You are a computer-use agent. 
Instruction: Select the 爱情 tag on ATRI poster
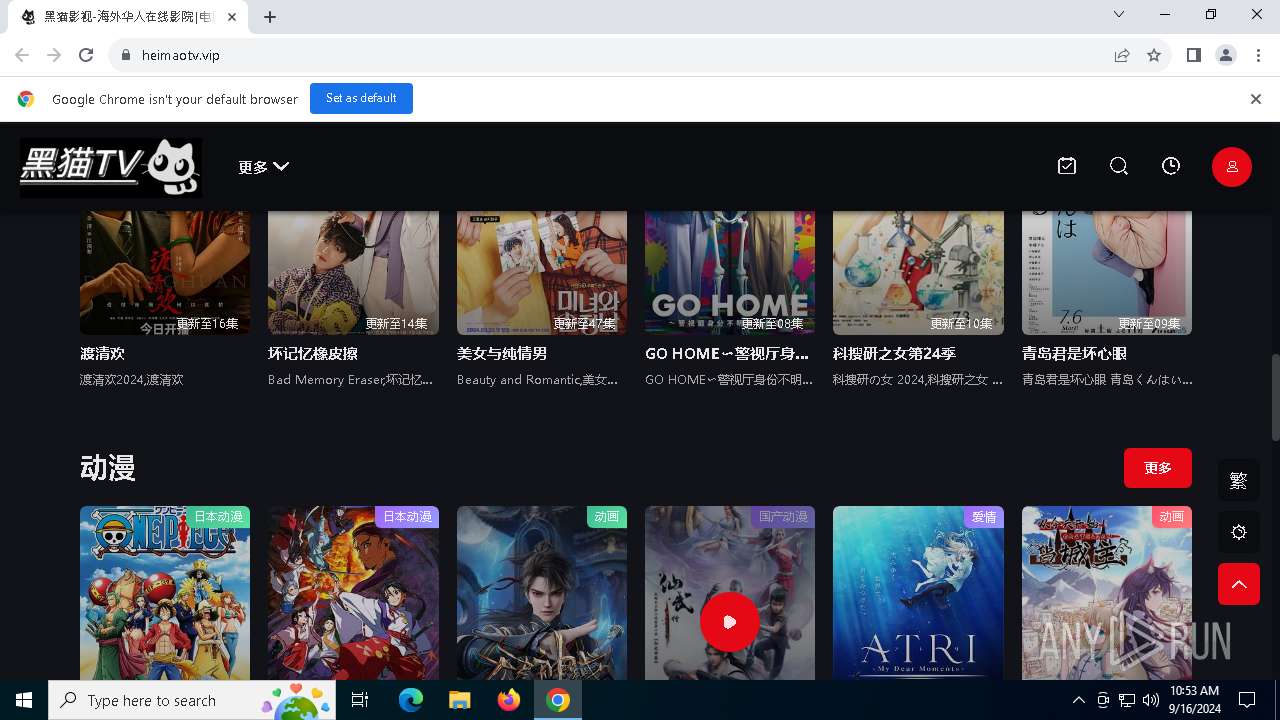[984, 517]
